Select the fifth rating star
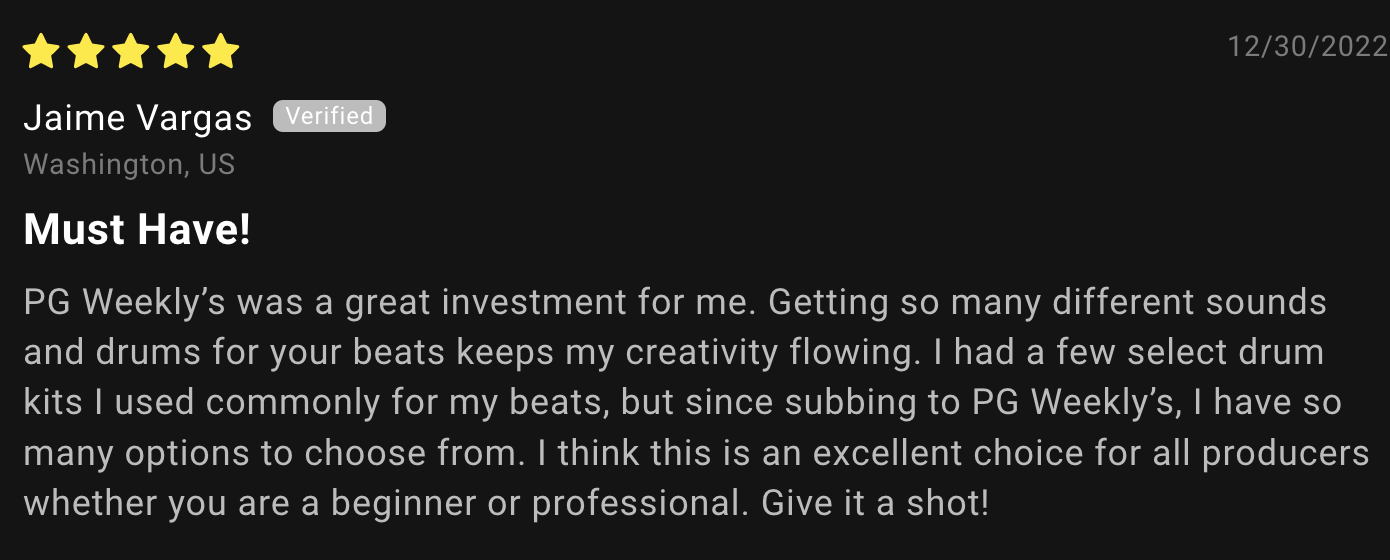The width and height of the screenshot is (1390, 560). coord(221,51)
